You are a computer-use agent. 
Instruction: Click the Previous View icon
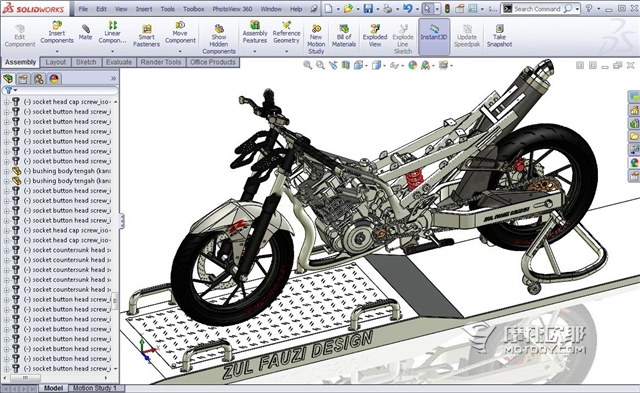pyautogui.click(x=333, y=65)
